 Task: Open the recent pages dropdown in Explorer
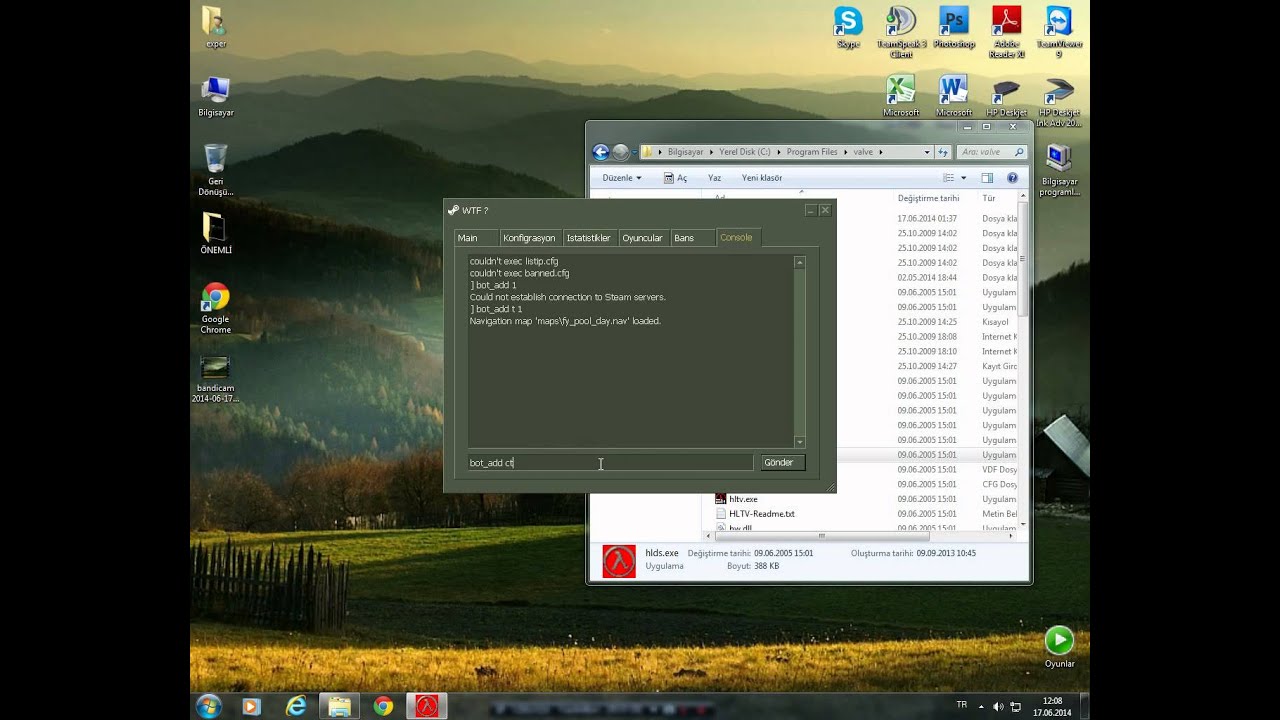[x=634, y=152]
